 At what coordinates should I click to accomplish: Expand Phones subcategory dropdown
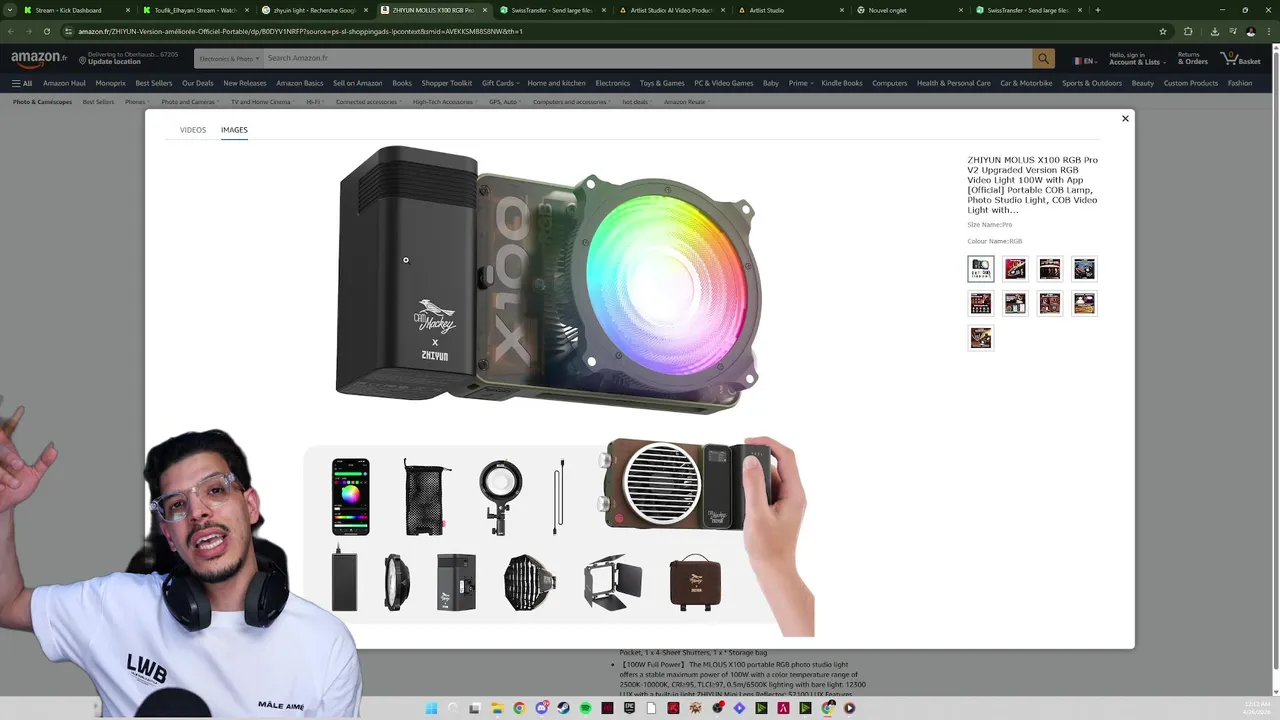tap(137, 102)
